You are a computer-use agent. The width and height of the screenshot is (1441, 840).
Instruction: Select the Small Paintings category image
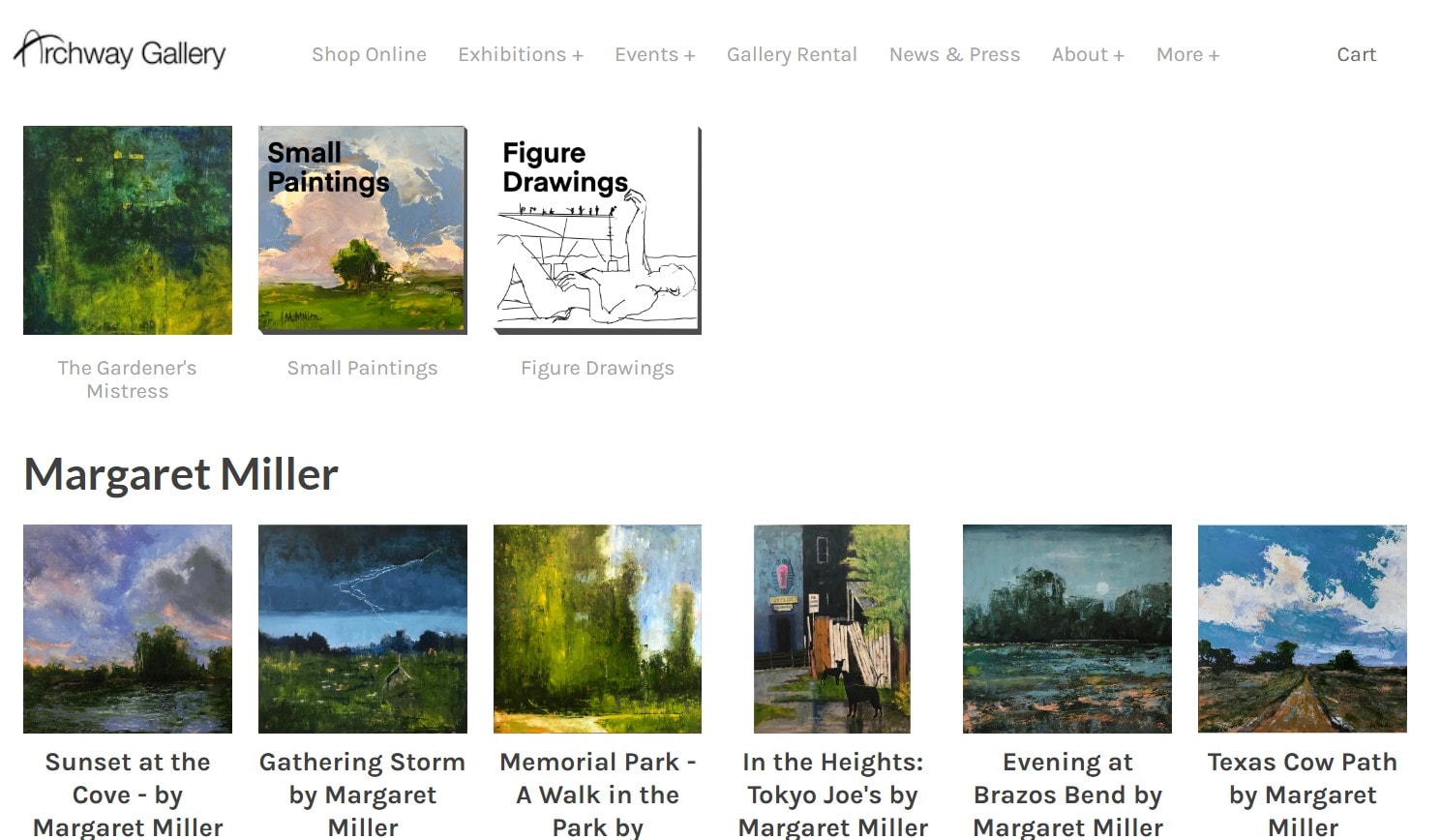[363, 230]
